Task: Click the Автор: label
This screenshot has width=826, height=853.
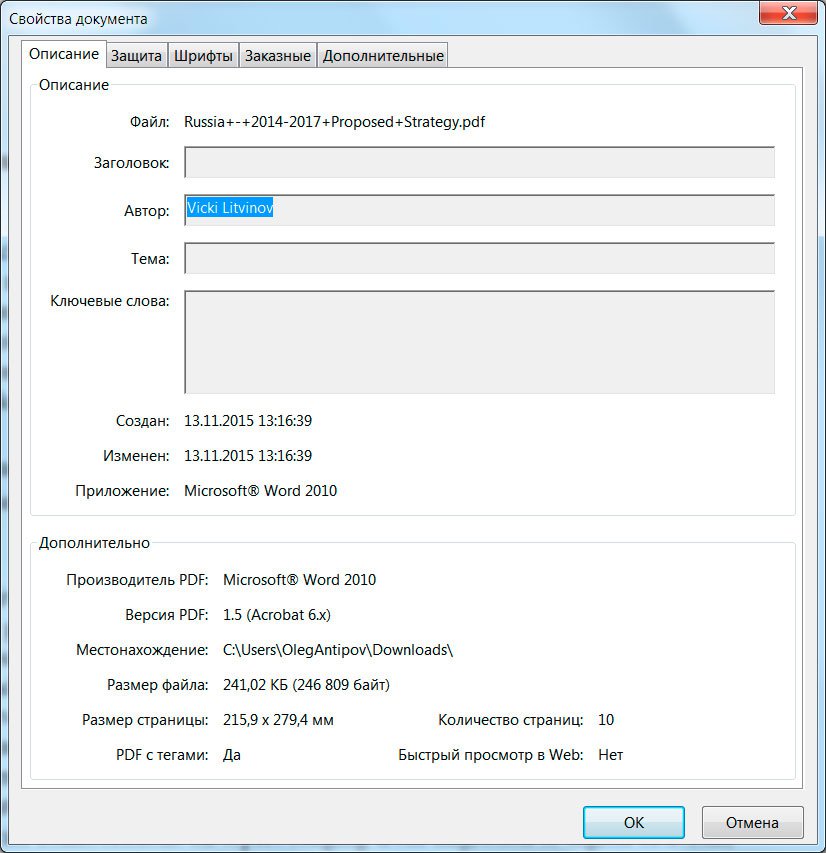Action: coord(146,211)
